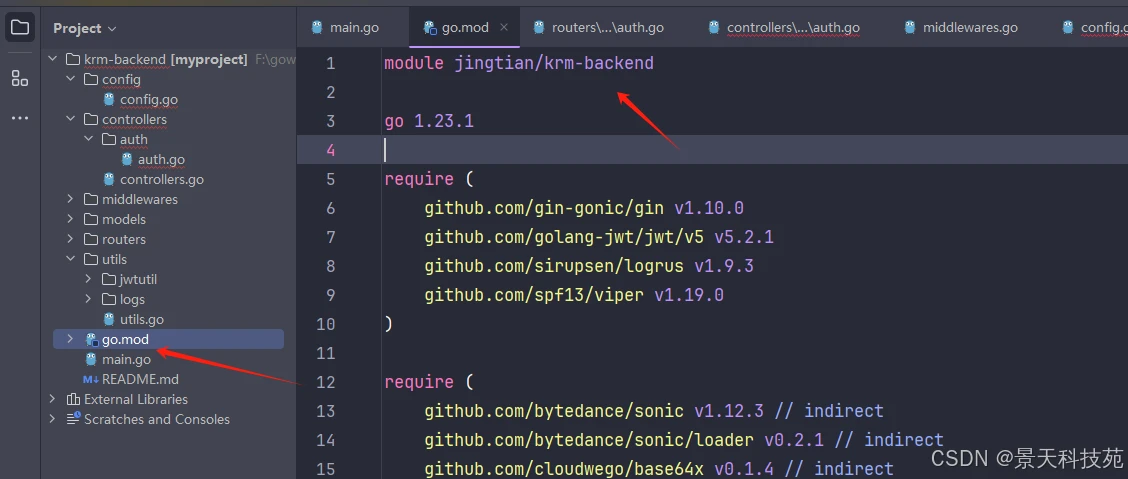Select config.go in the project tree

tap(149, 99)
